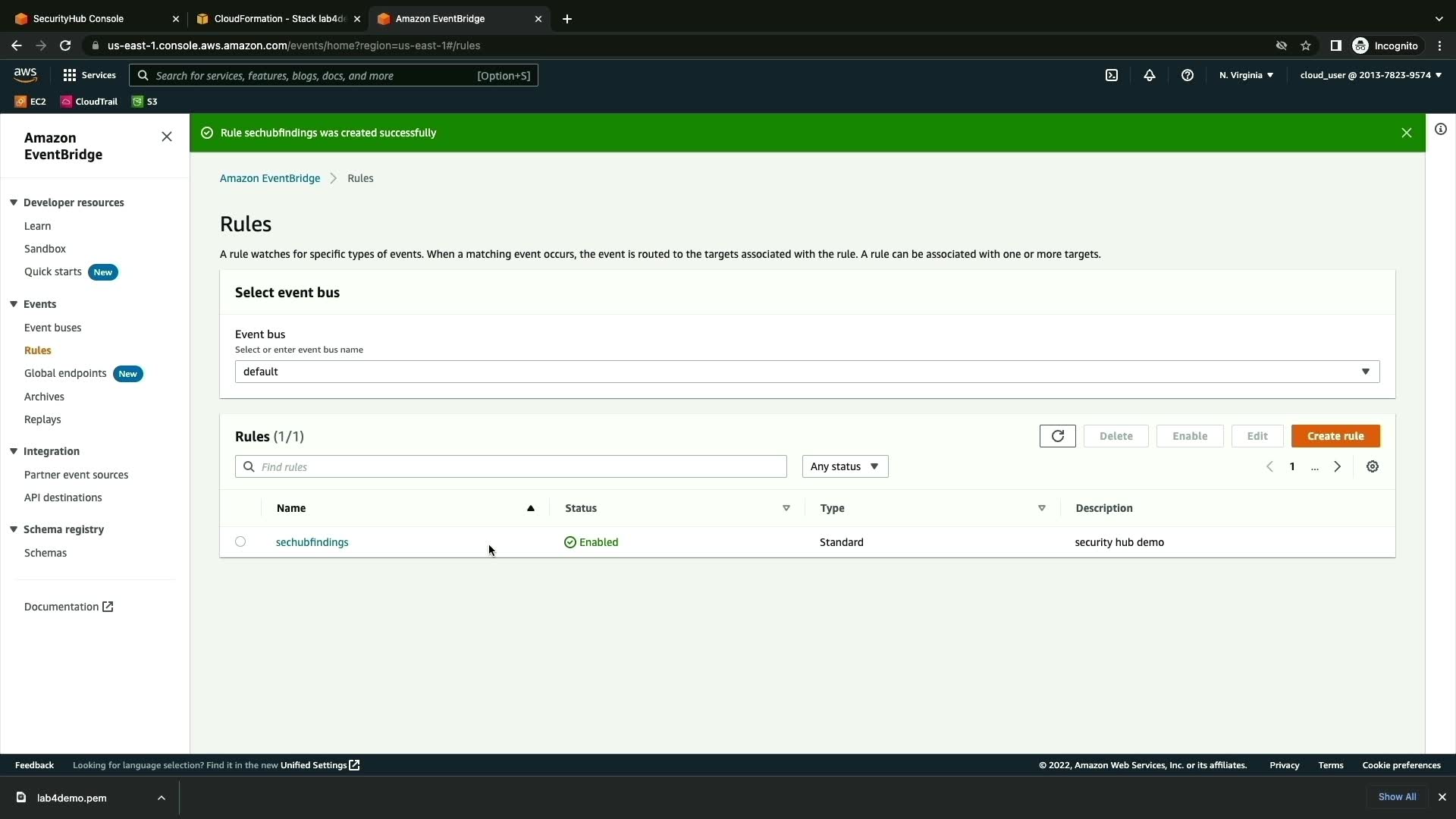Open Event buses in sidebar
This screenshot has width=1456, height=819.
(x=52, y=328)
